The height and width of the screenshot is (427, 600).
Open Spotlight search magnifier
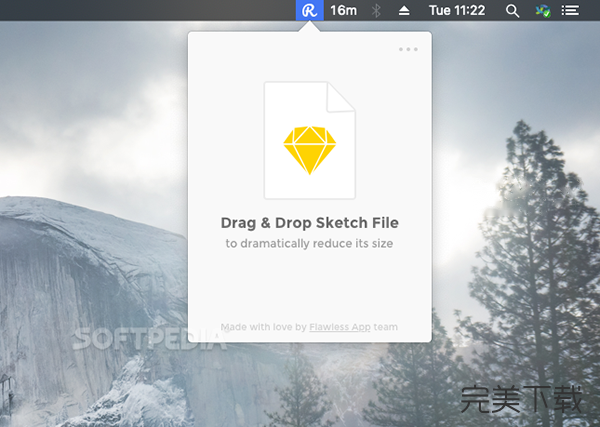tap(512, 10)
